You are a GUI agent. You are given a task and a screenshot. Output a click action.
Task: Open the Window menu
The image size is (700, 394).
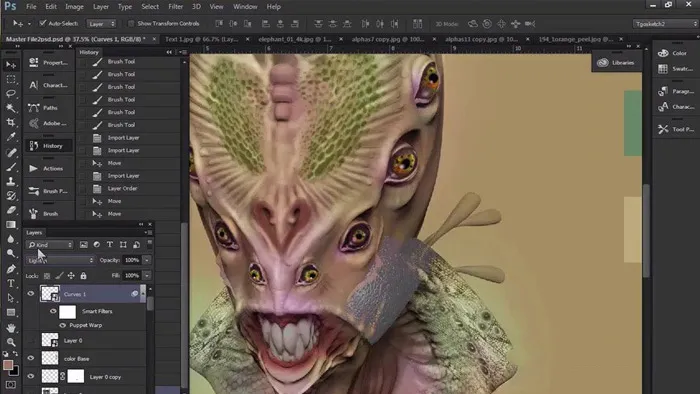[245, 7]
